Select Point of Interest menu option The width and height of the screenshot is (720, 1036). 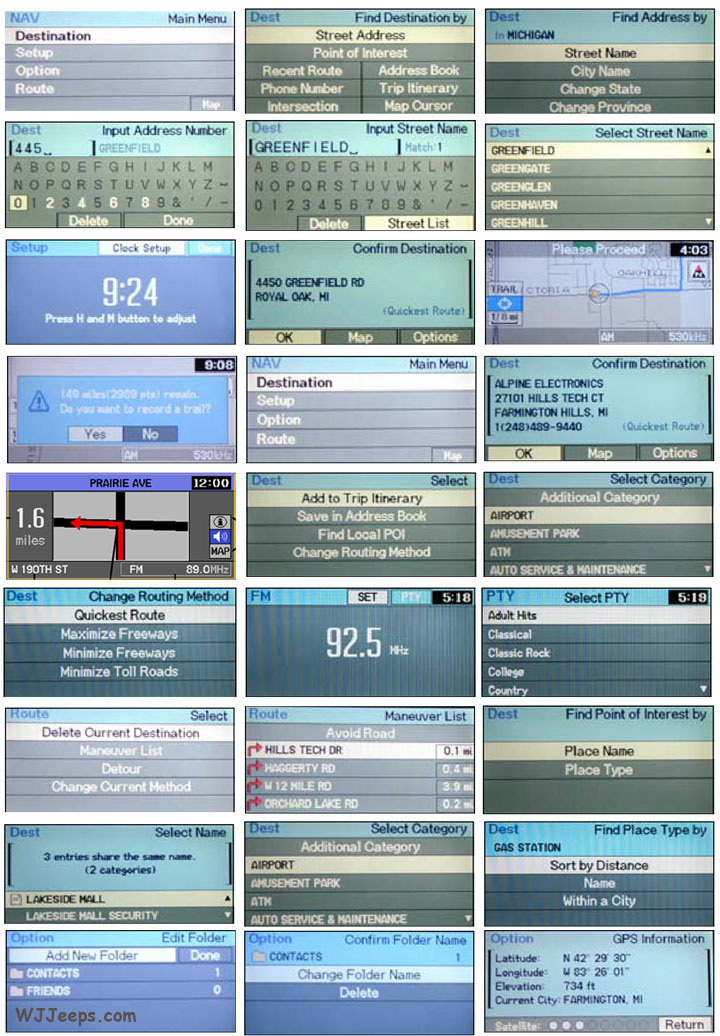(x=360, y=53)
